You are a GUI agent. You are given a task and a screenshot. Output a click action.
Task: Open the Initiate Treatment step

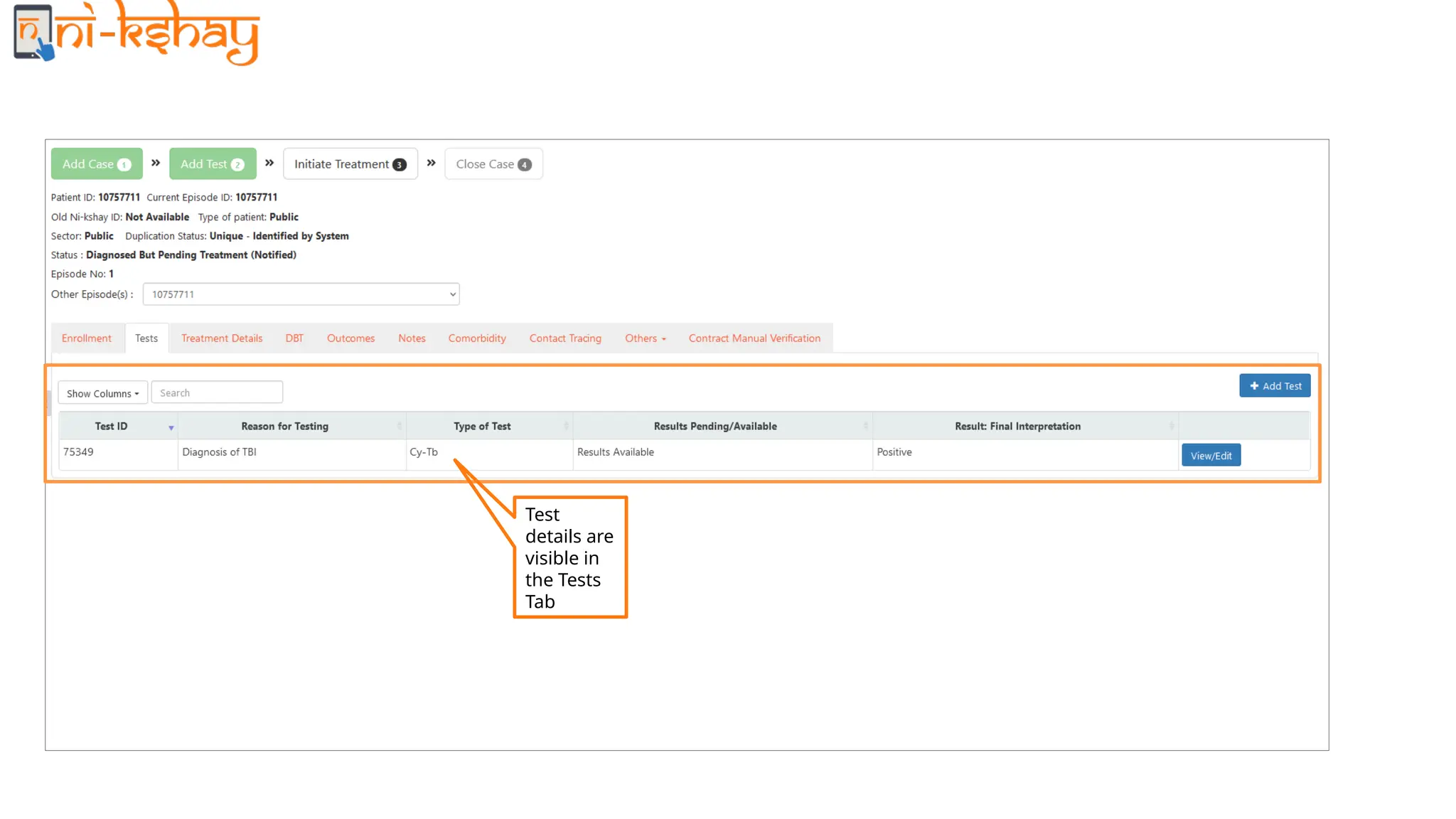click(x=350, y=164)
